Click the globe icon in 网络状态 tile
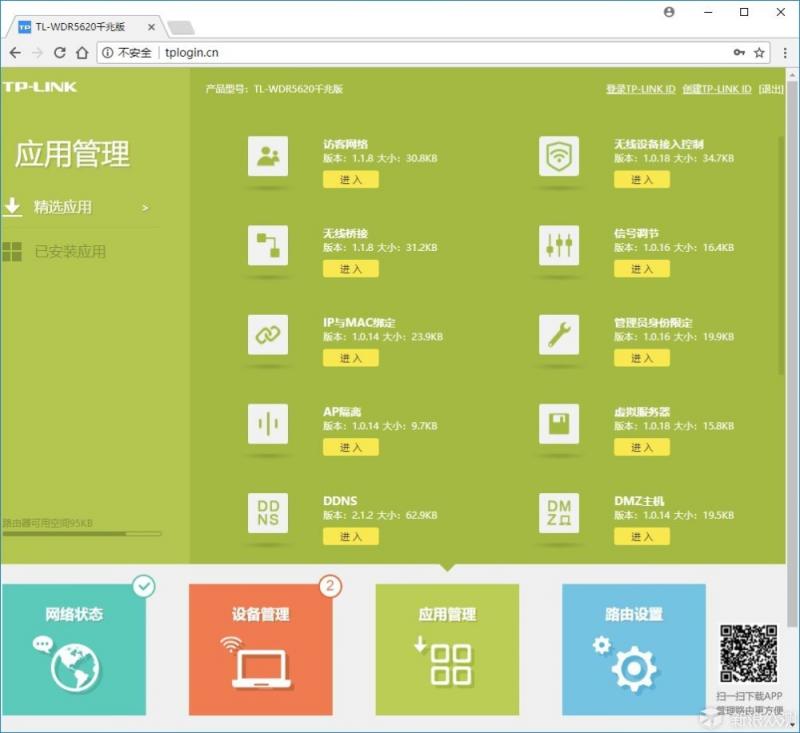The image size is (800, 733). coord(74,667)
